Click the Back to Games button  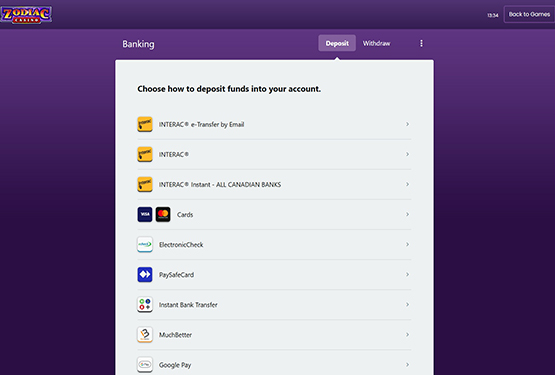coord(529,15)
